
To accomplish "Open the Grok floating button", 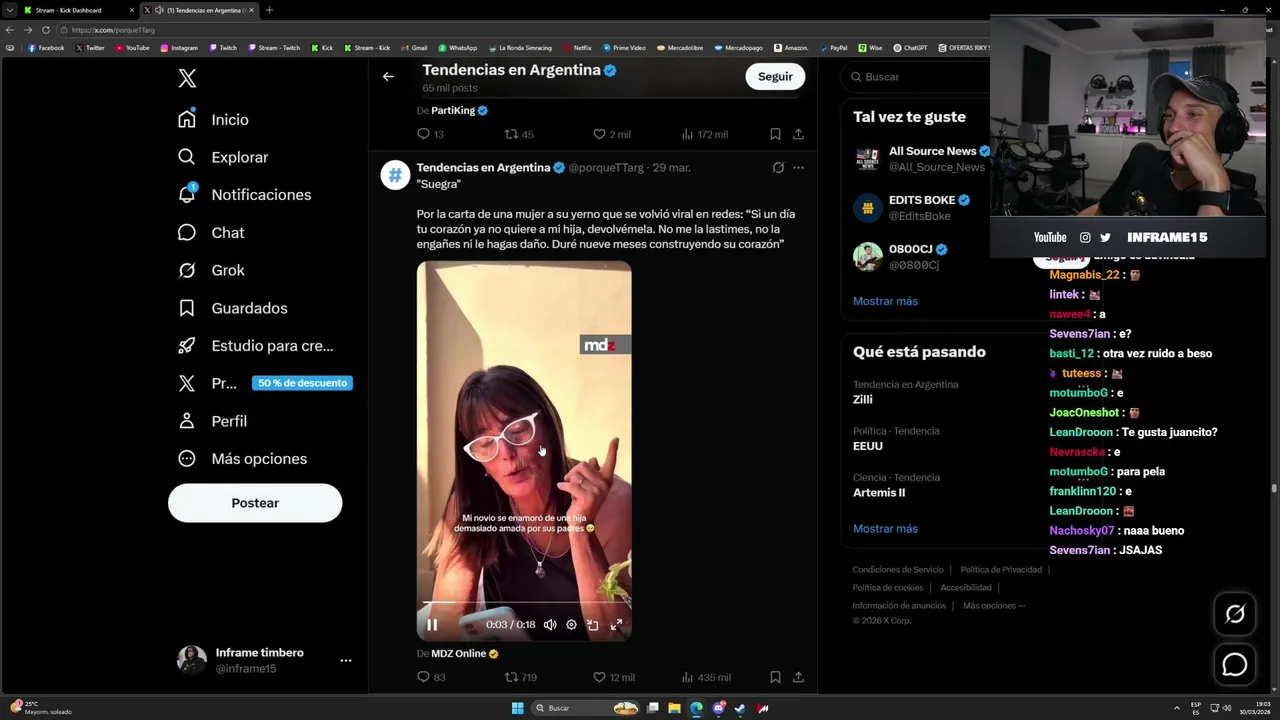I will tap(1235, 614).
